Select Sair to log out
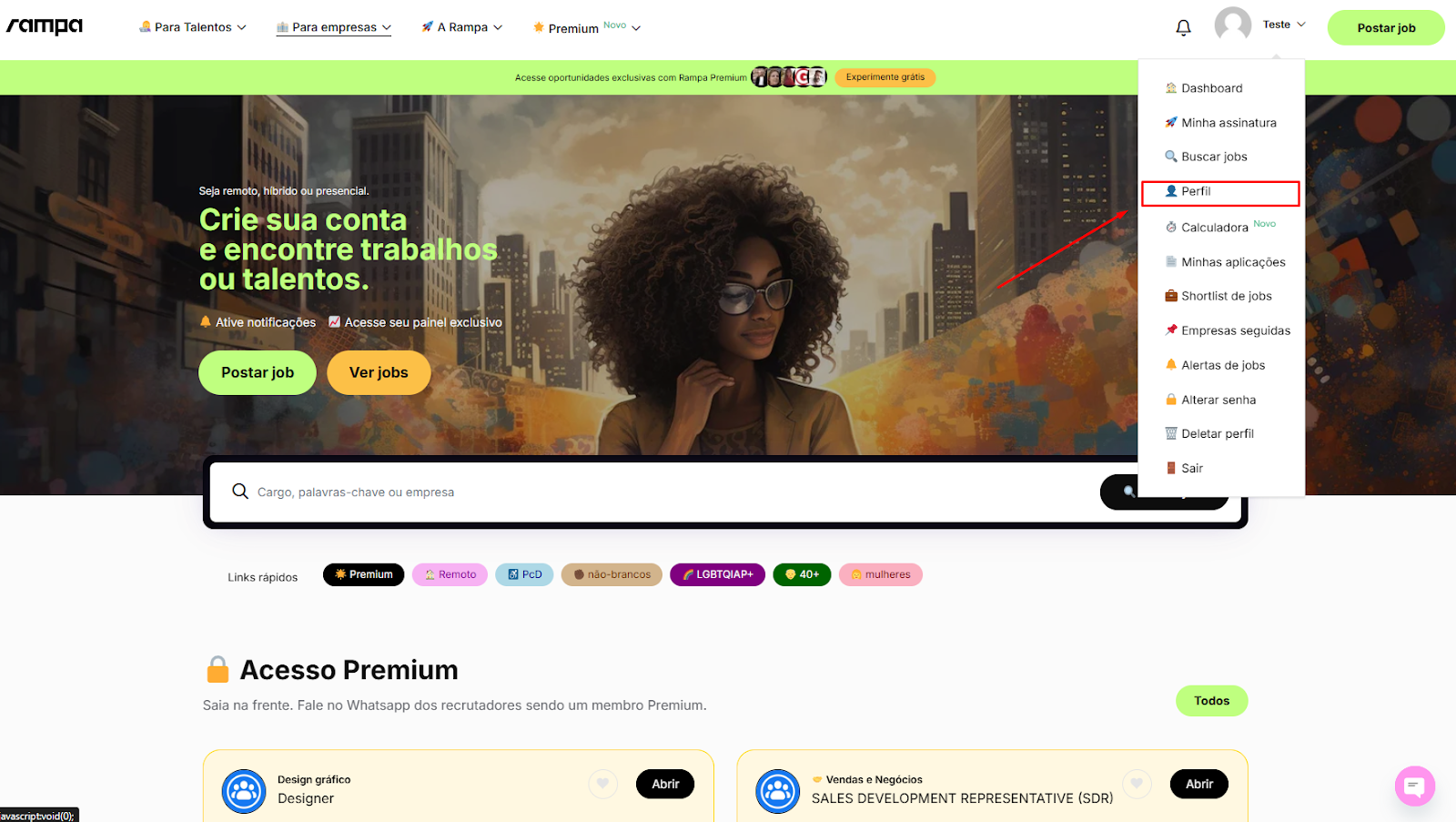The height and width of the screenshot is (822, 1456). point(1184,468)
